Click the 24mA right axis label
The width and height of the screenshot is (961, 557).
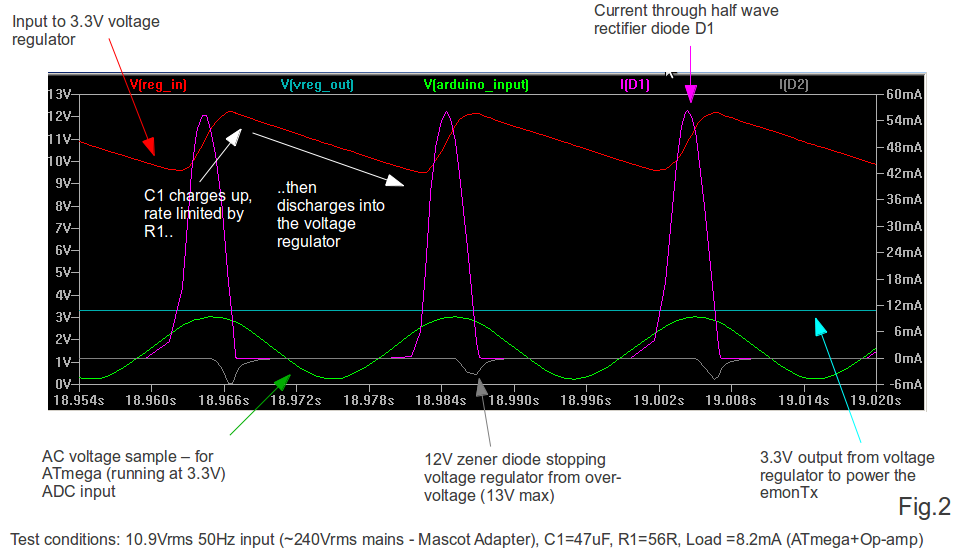(904, 252)
